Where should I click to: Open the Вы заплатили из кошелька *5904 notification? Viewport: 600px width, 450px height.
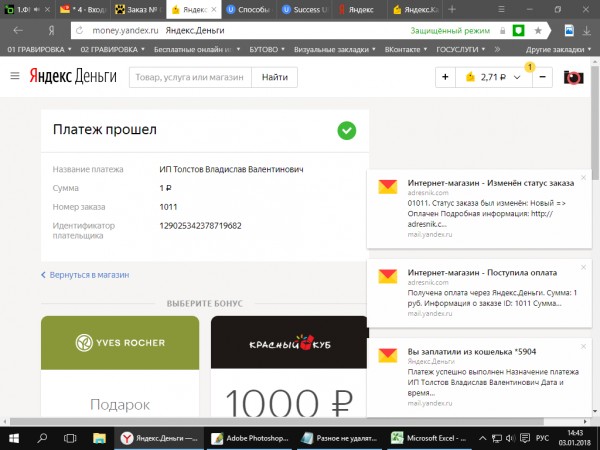tap(479, 377)
